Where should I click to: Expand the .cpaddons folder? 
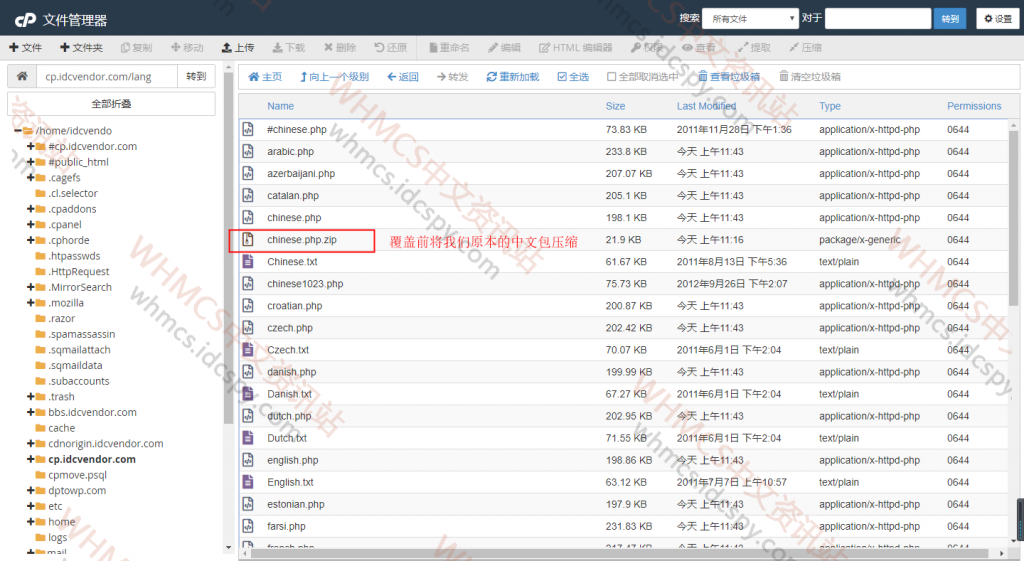(30, 209)
